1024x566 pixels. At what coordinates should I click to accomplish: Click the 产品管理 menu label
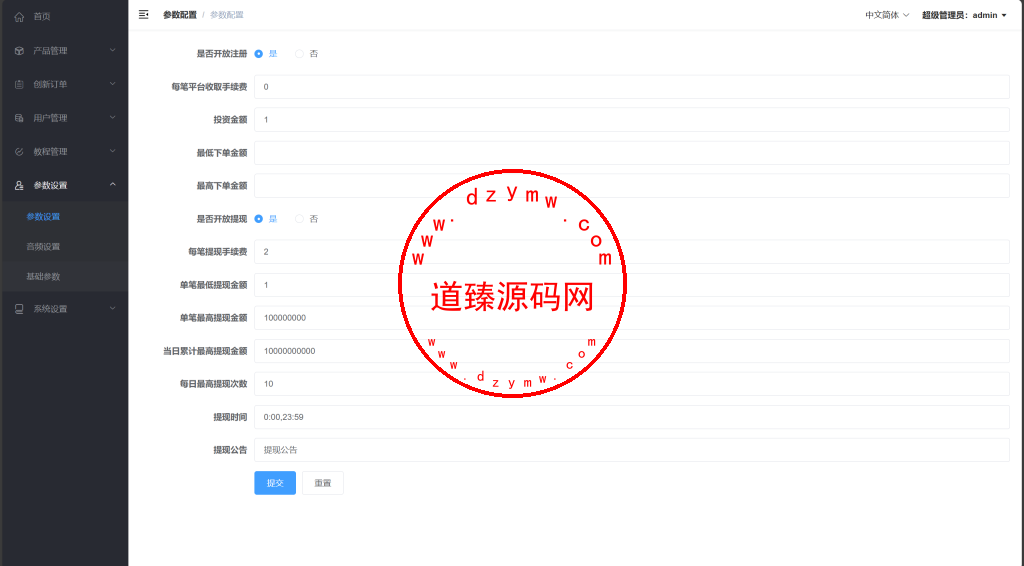pos(50,51)
